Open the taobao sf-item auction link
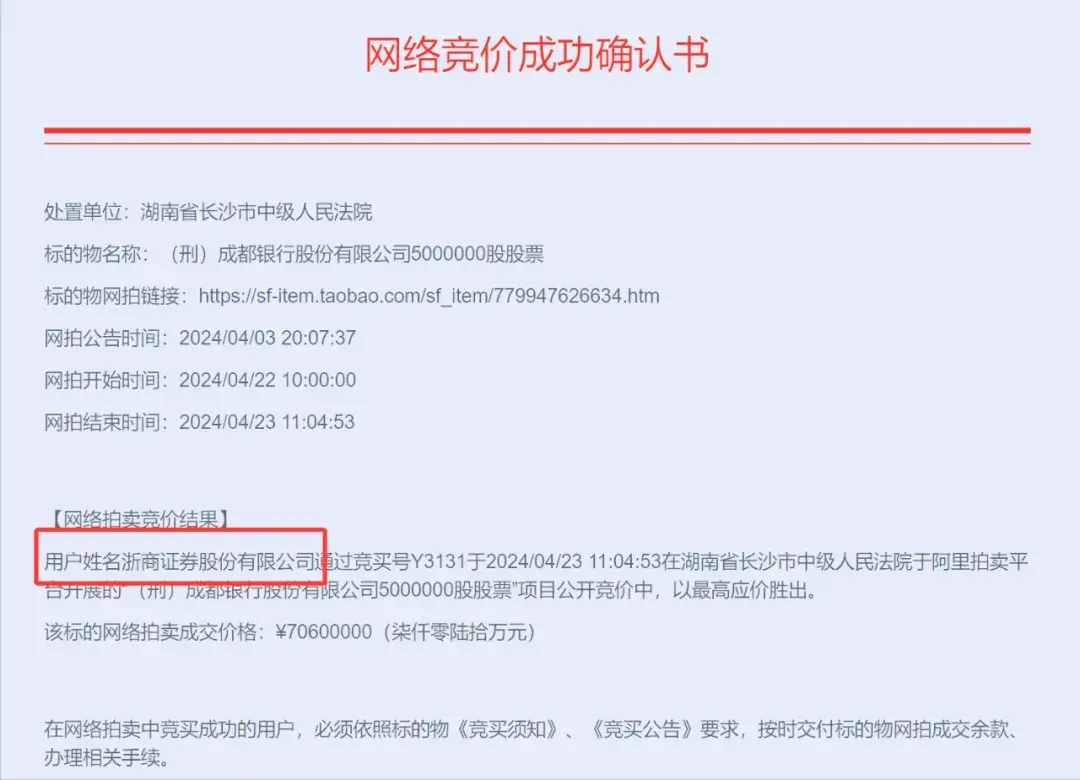Viewport: 1080px width, 780px height. [x=428, y=296]
